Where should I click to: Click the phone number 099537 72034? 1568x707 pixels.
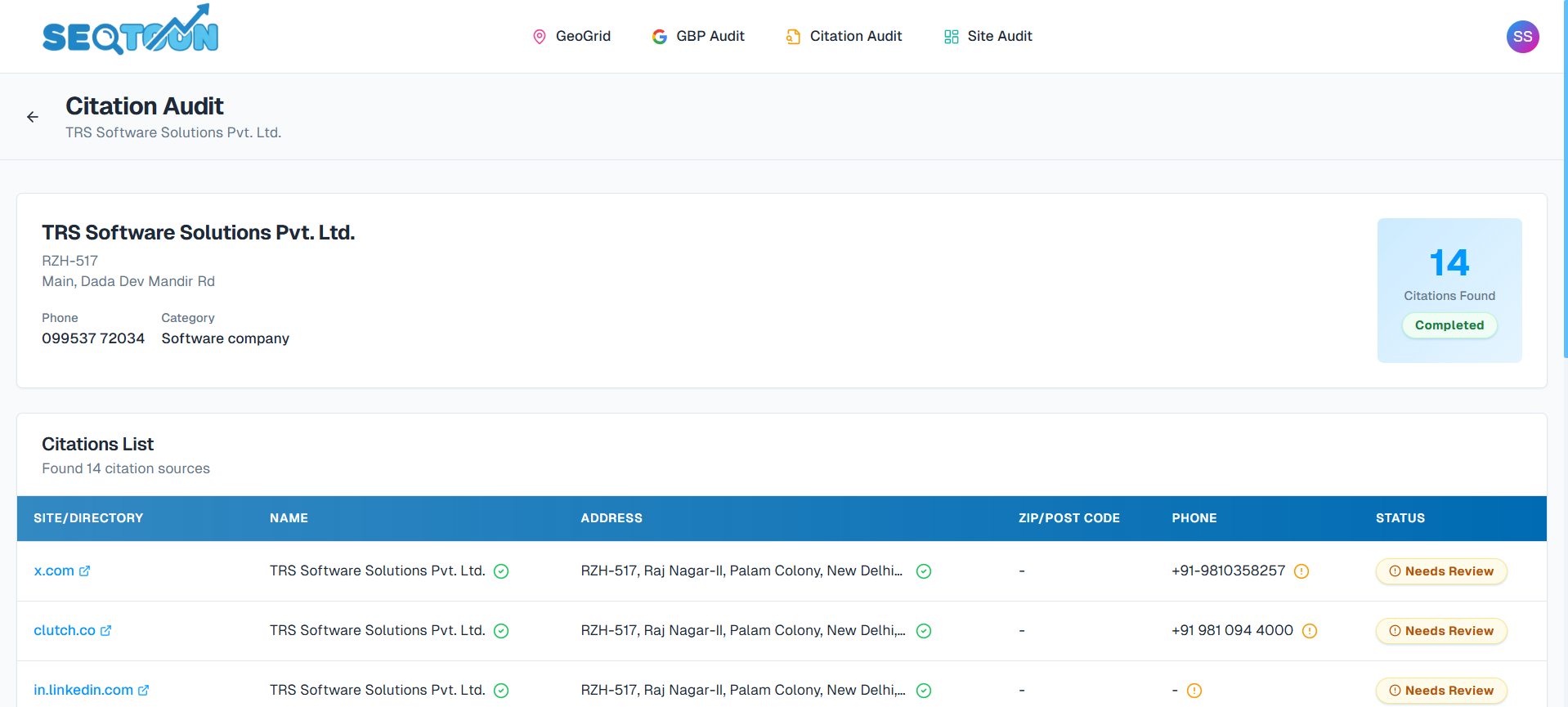click(x=93, y=338)
